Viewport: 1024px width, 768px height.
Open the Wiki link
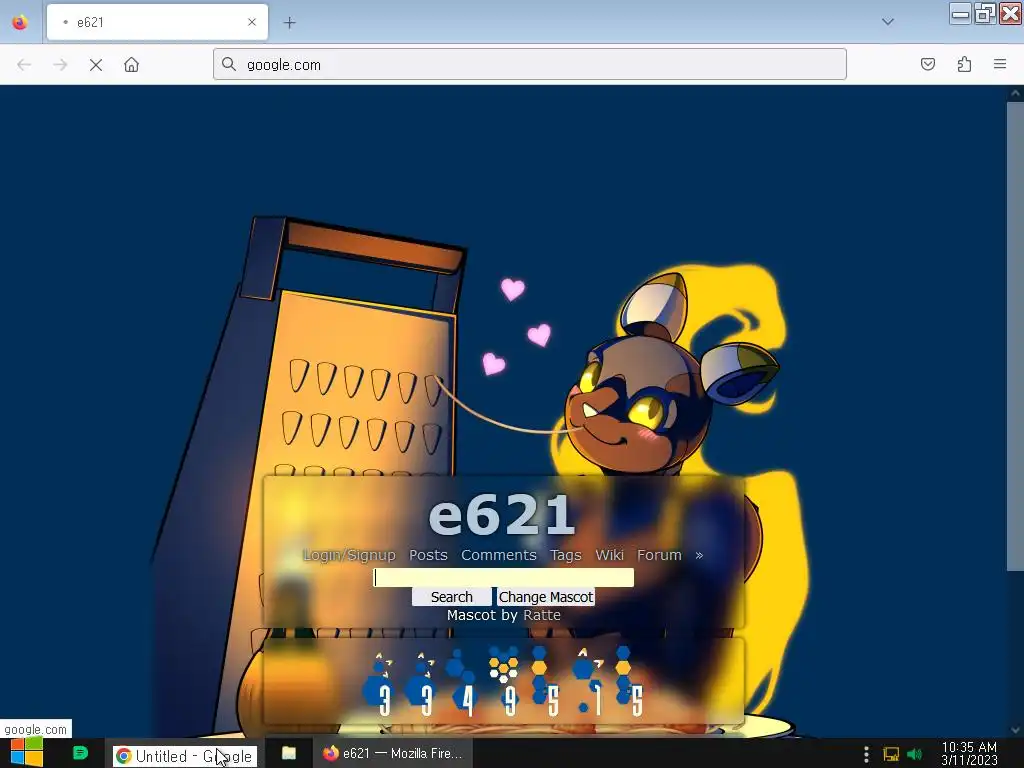coord(609,555)
